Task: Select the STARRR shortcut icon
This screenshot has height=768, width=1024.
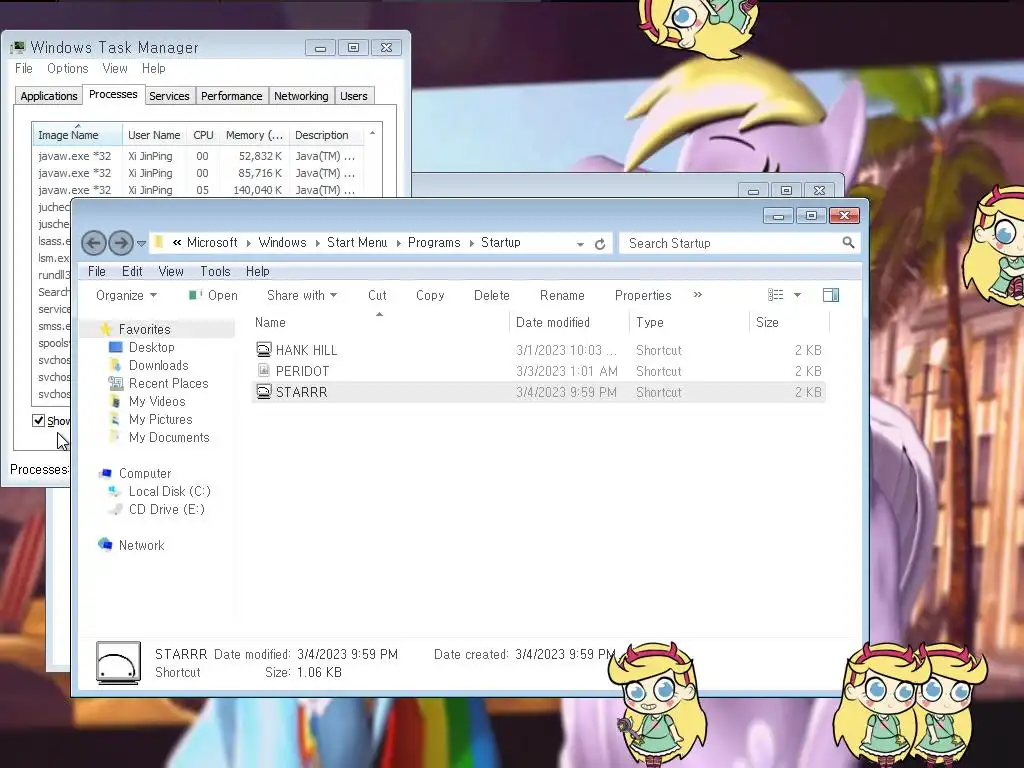Action: (263, 391)
